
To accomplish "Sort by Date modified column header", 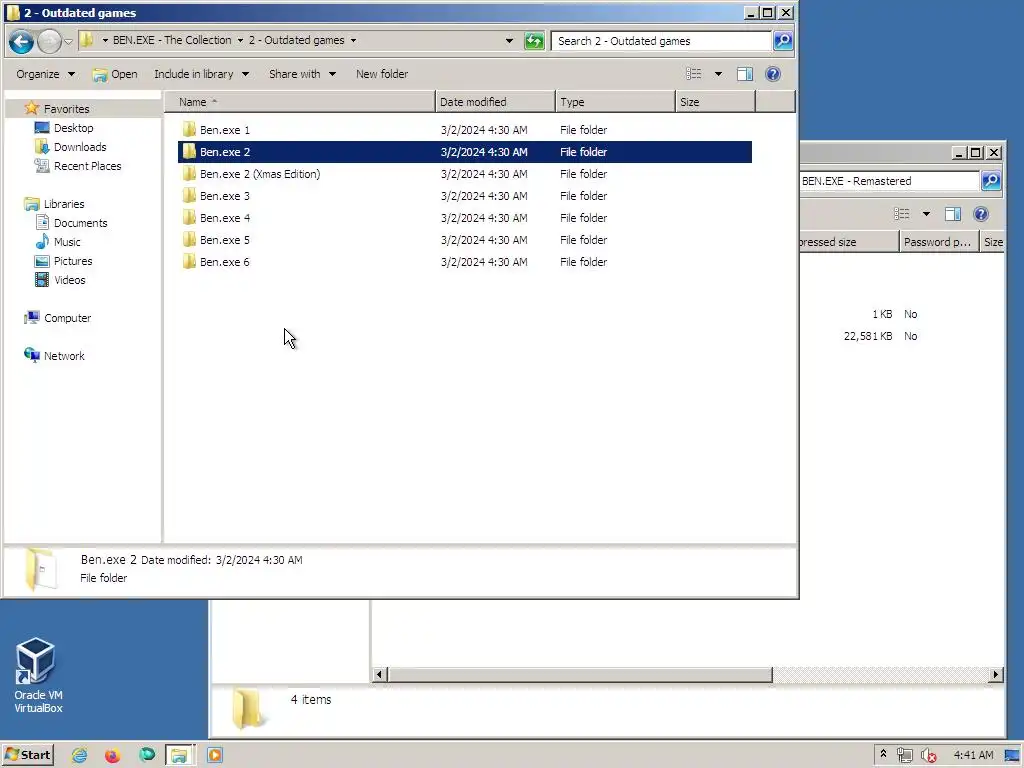I will coord(495,102).
